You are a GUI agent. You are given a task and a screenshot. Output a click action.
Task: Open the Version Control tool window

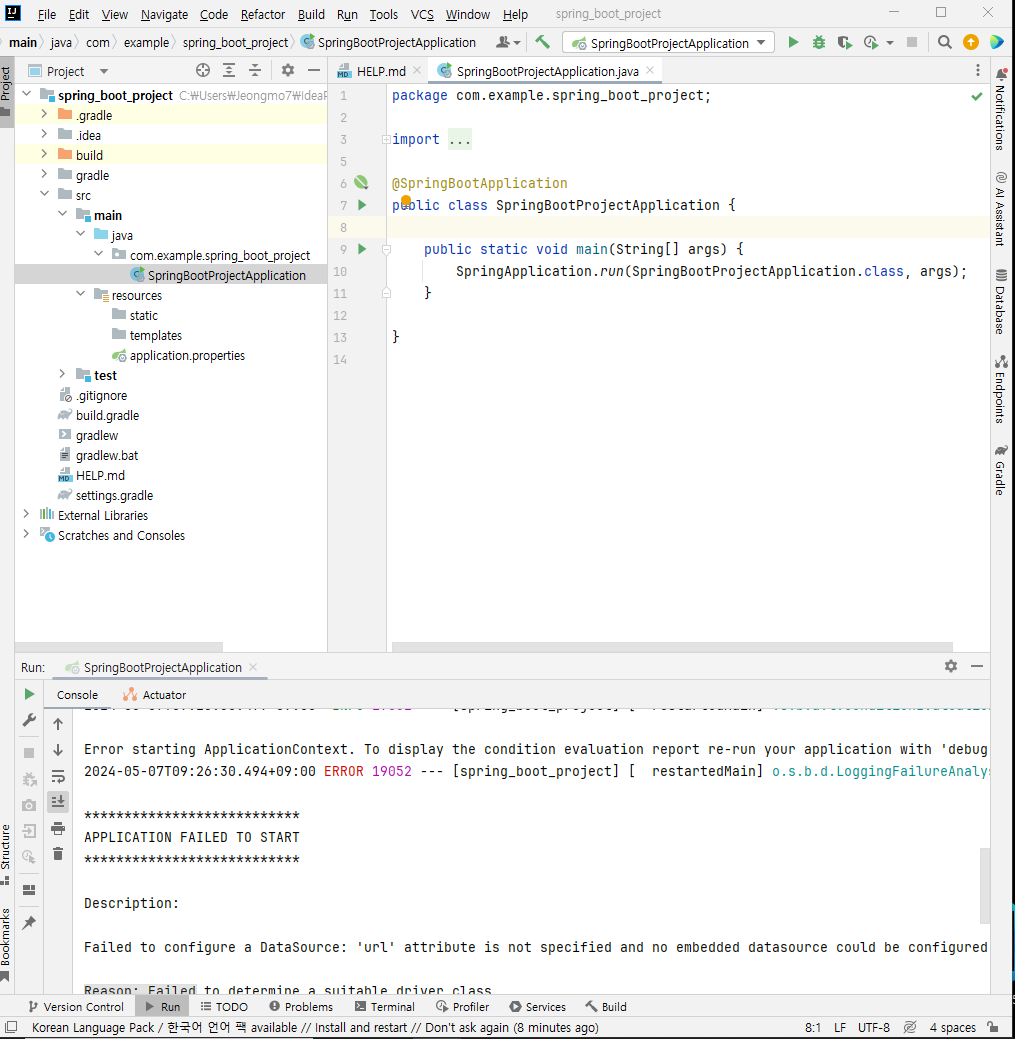coord(76,1007)
